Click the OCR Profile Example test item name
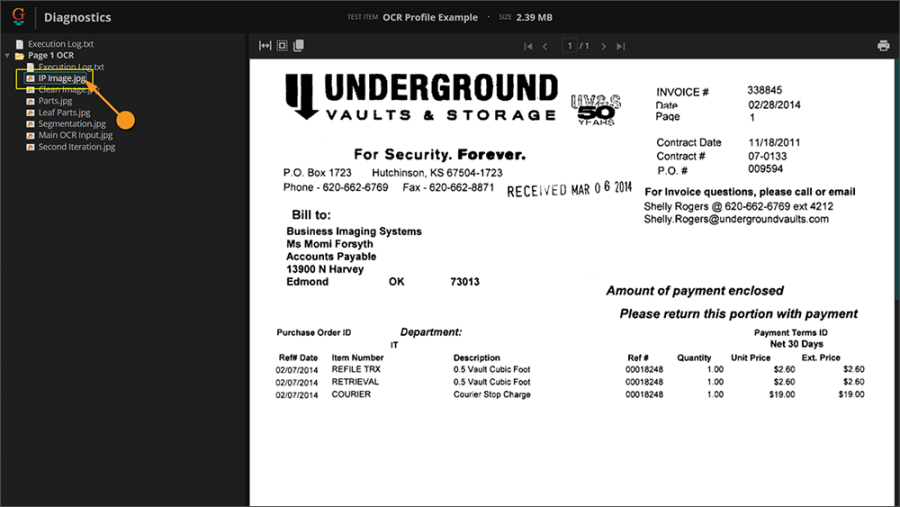 coord(430,17)
